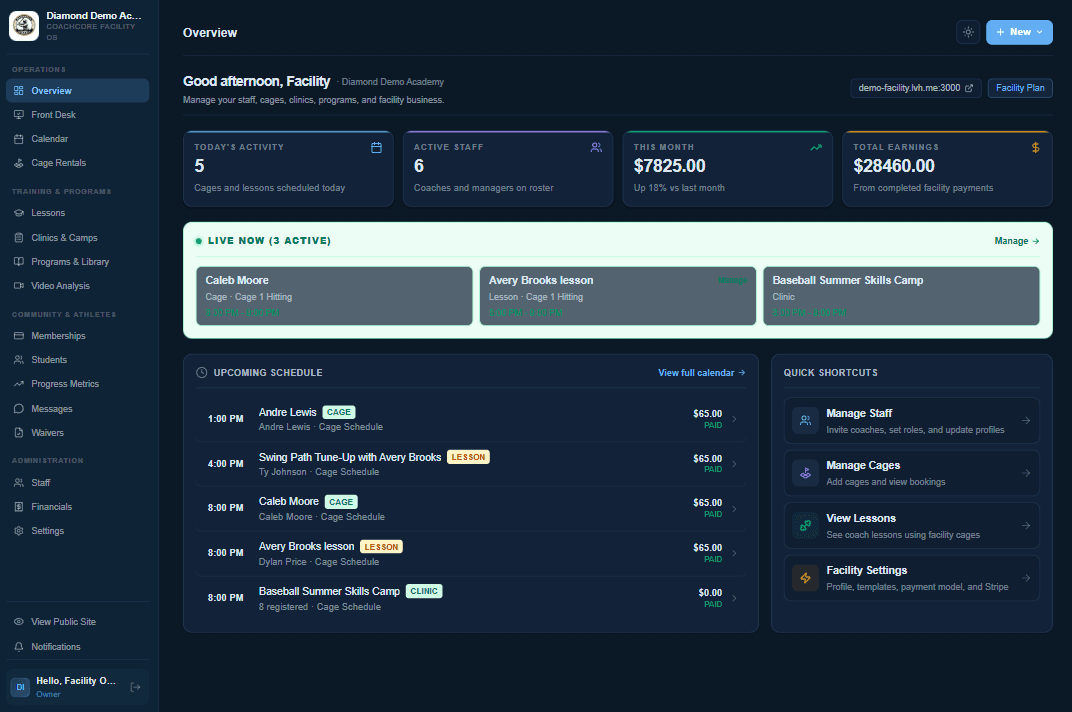Open Cage Rentals in the sidebar

pyautogui.click(x=77, y=163)
